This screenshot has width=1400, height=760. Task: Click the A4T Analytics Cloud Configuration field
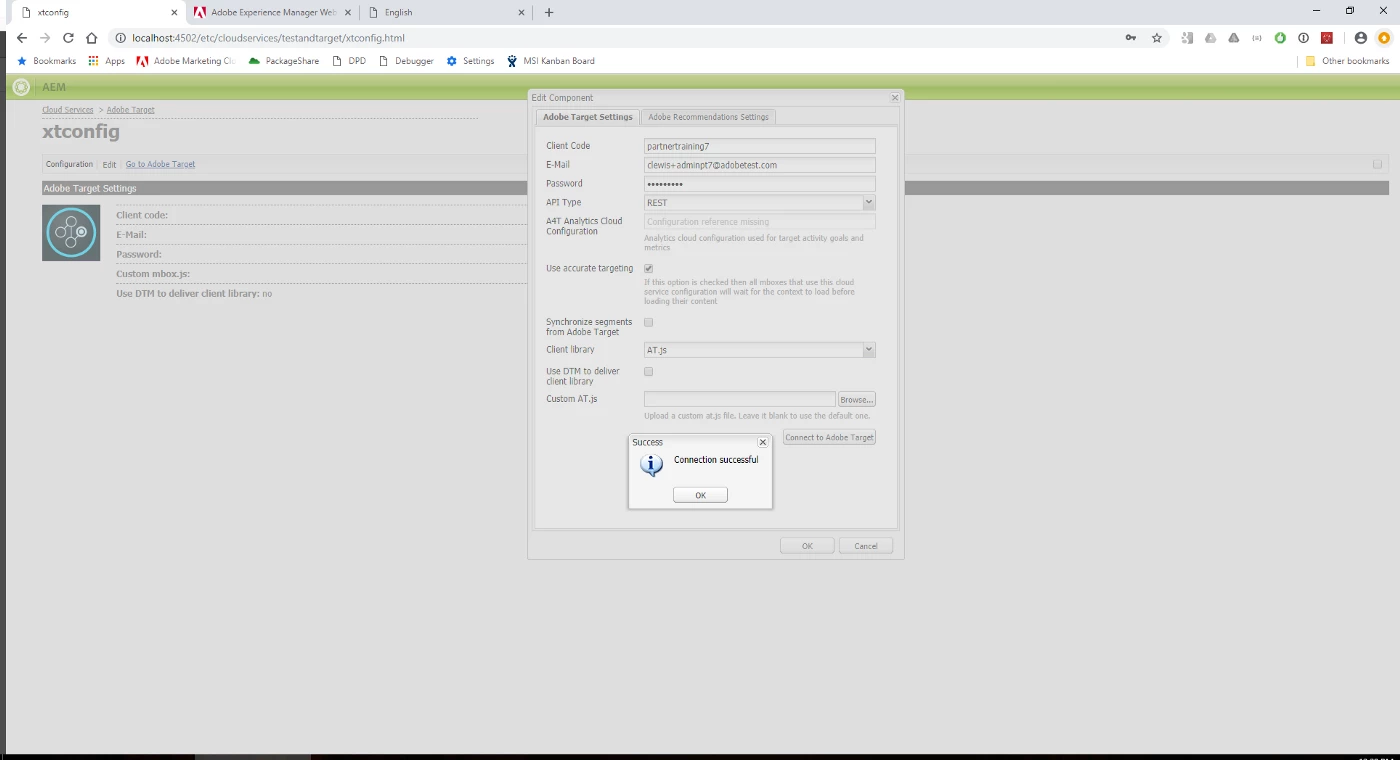(759, 222)
